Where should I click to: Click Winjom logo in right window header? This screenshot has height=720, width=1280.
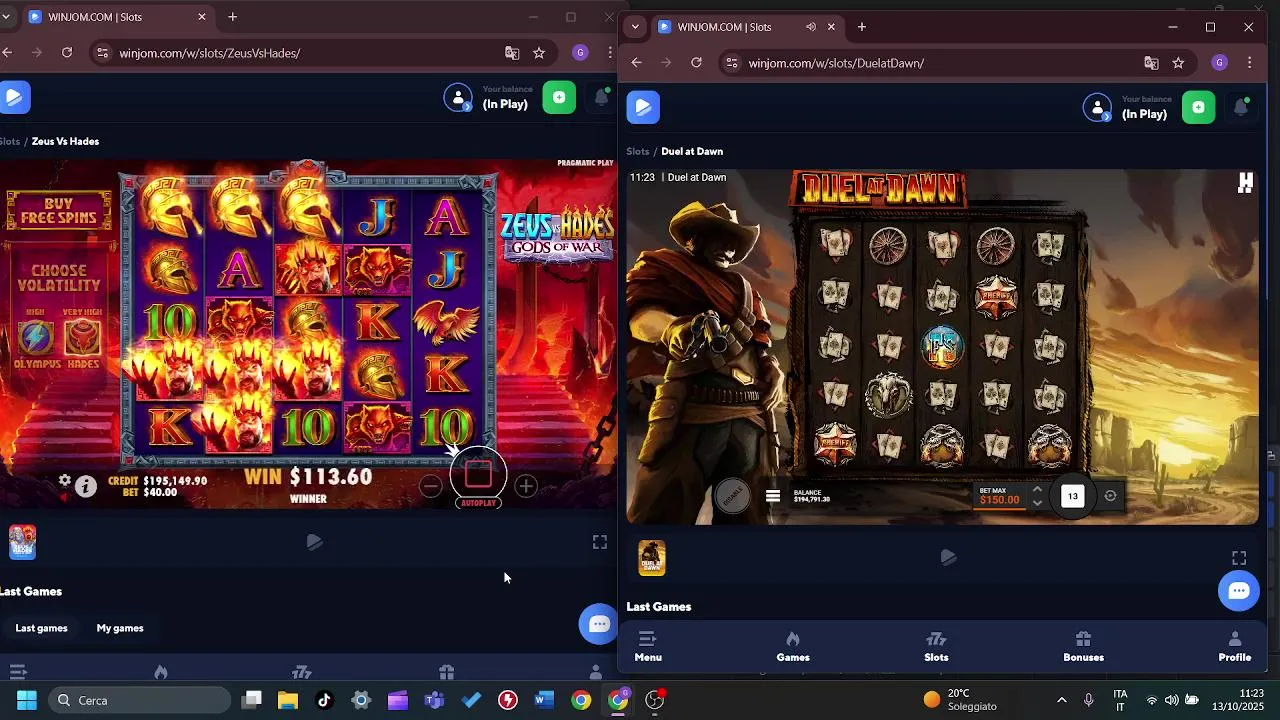click(643, 107)
